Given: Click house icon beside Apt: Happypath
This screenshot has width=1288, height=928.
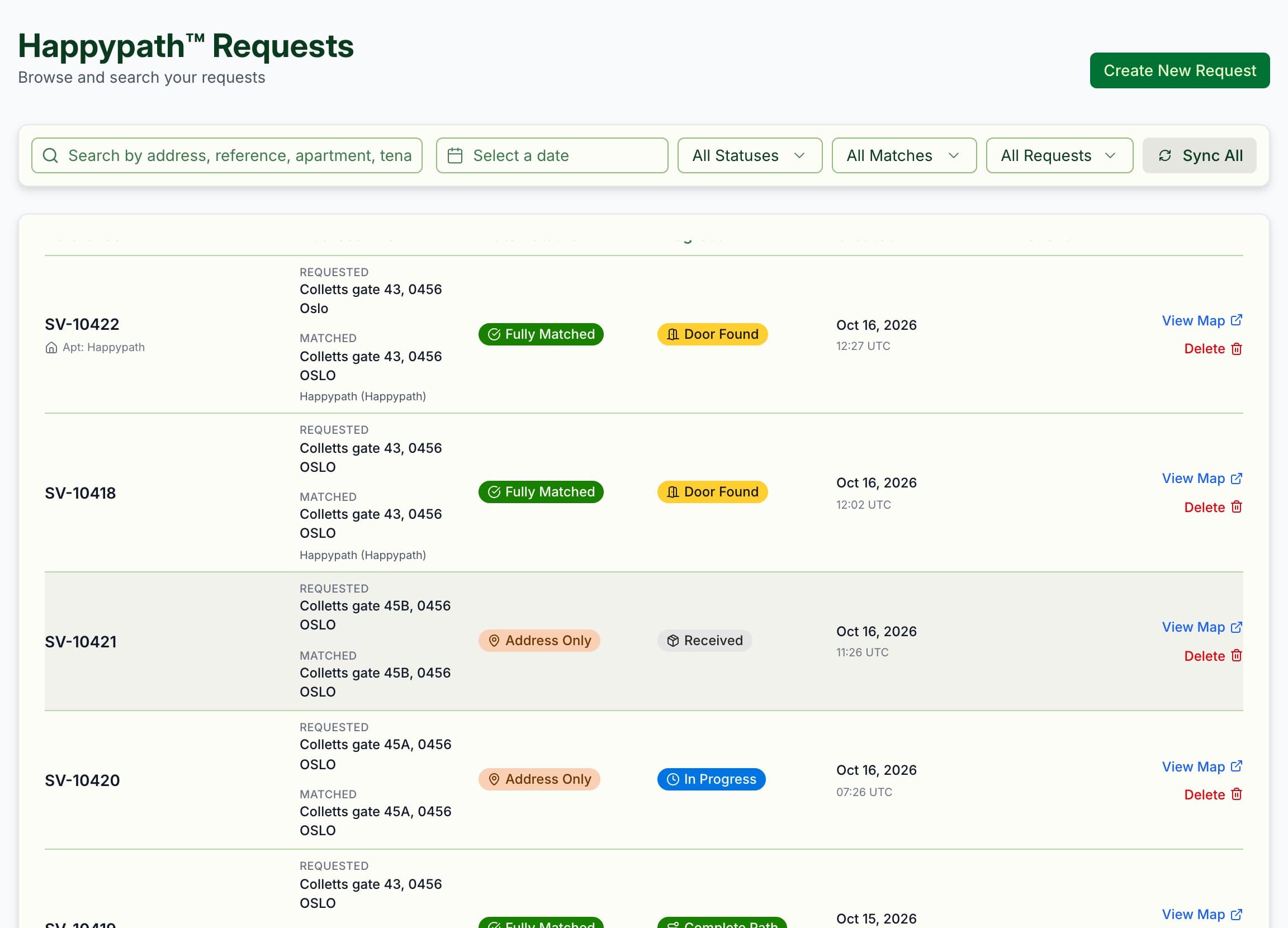Looking at the screenshot, I should 51,348.
